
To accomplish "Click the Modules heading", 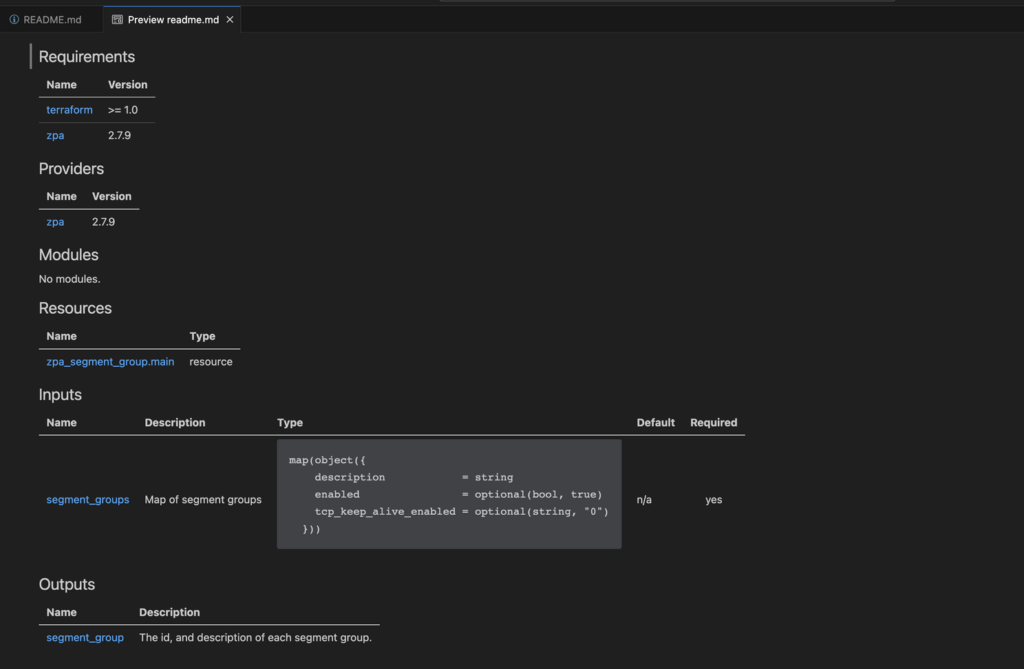I will tap(69, 255).
